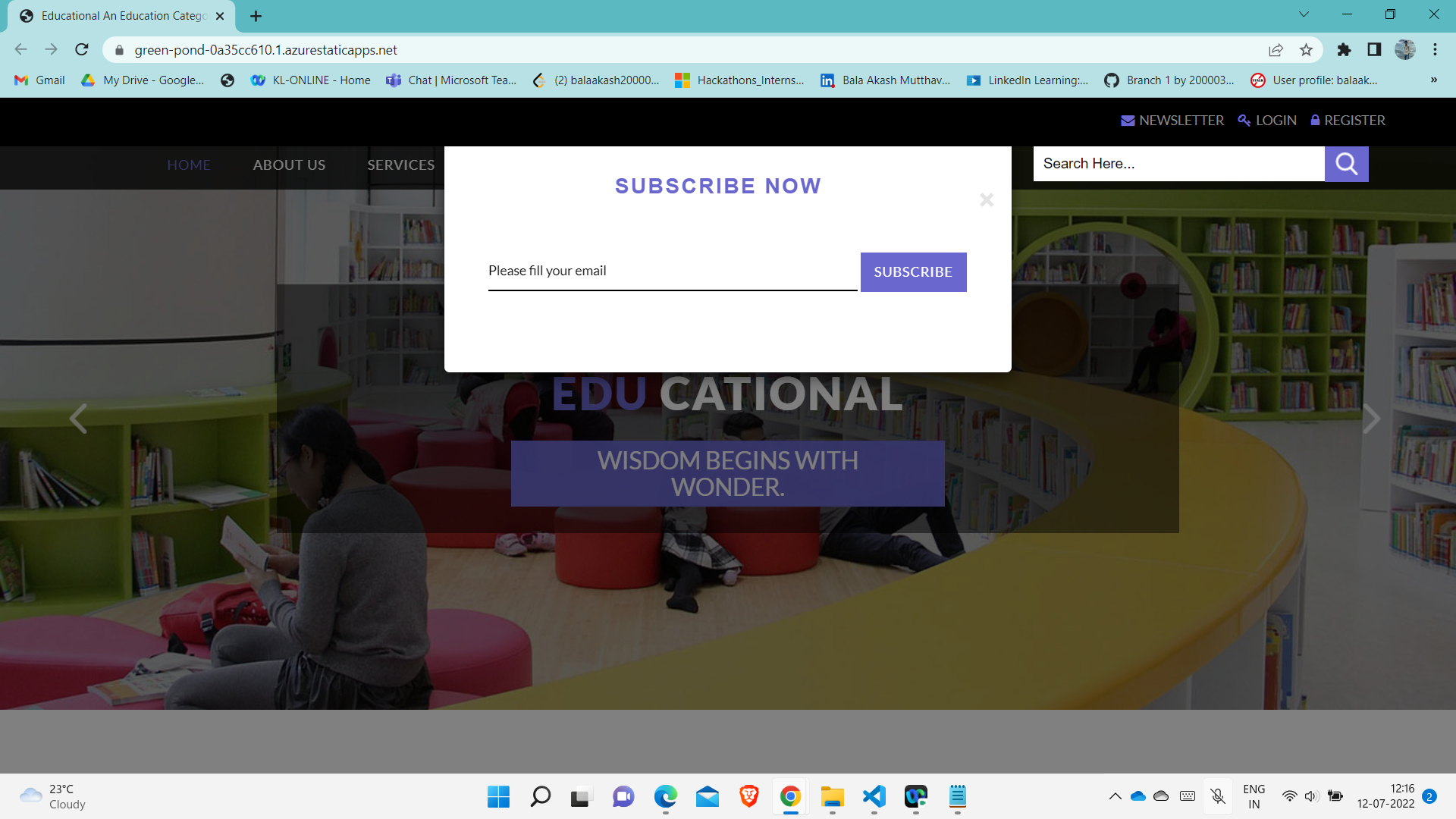
Task: Open the browser Extensions puzzle icon
Action: point(1344,50)
